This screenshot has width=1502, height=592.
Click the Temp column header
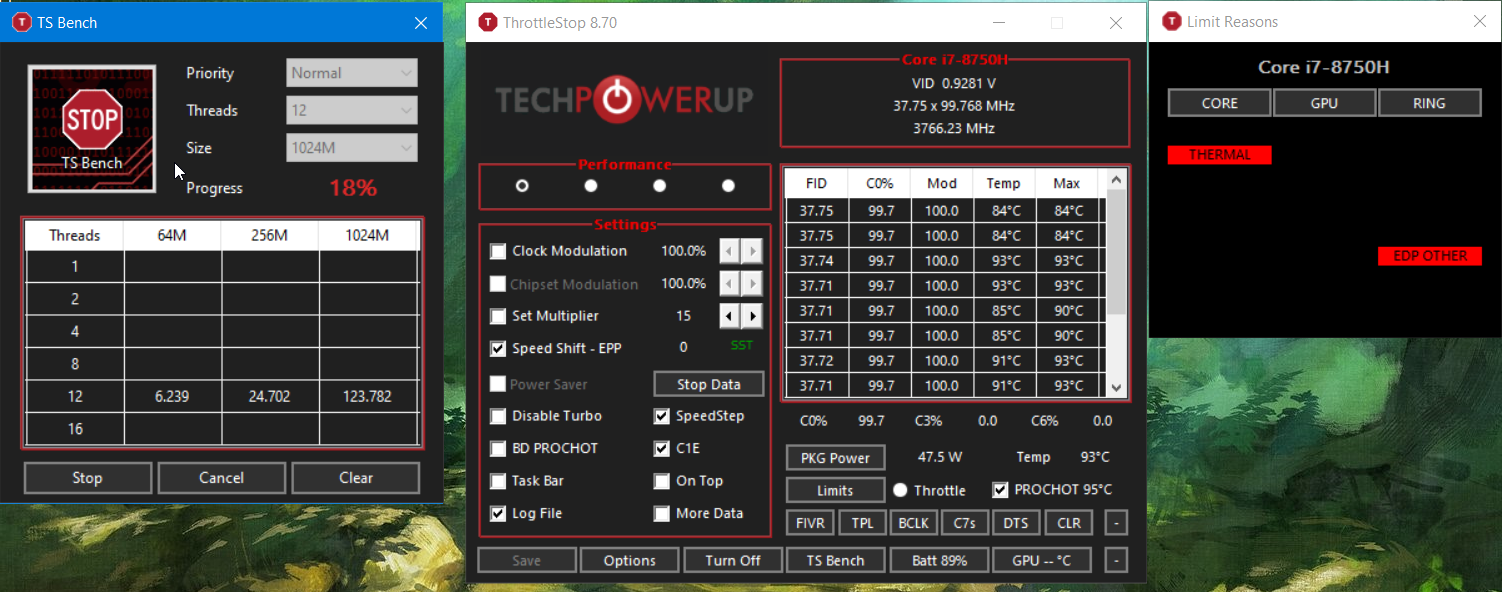click(x=1003, y=183)
